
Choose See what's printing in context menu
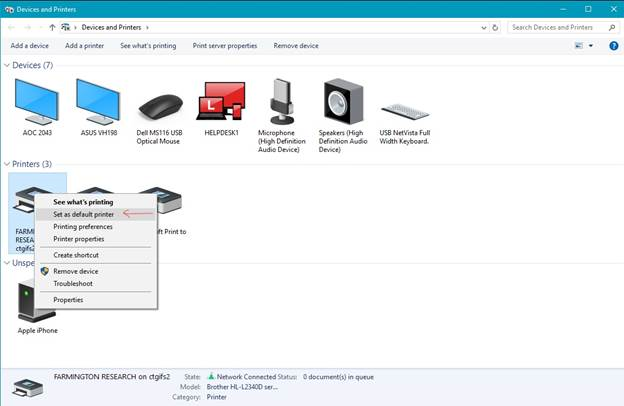83,202
